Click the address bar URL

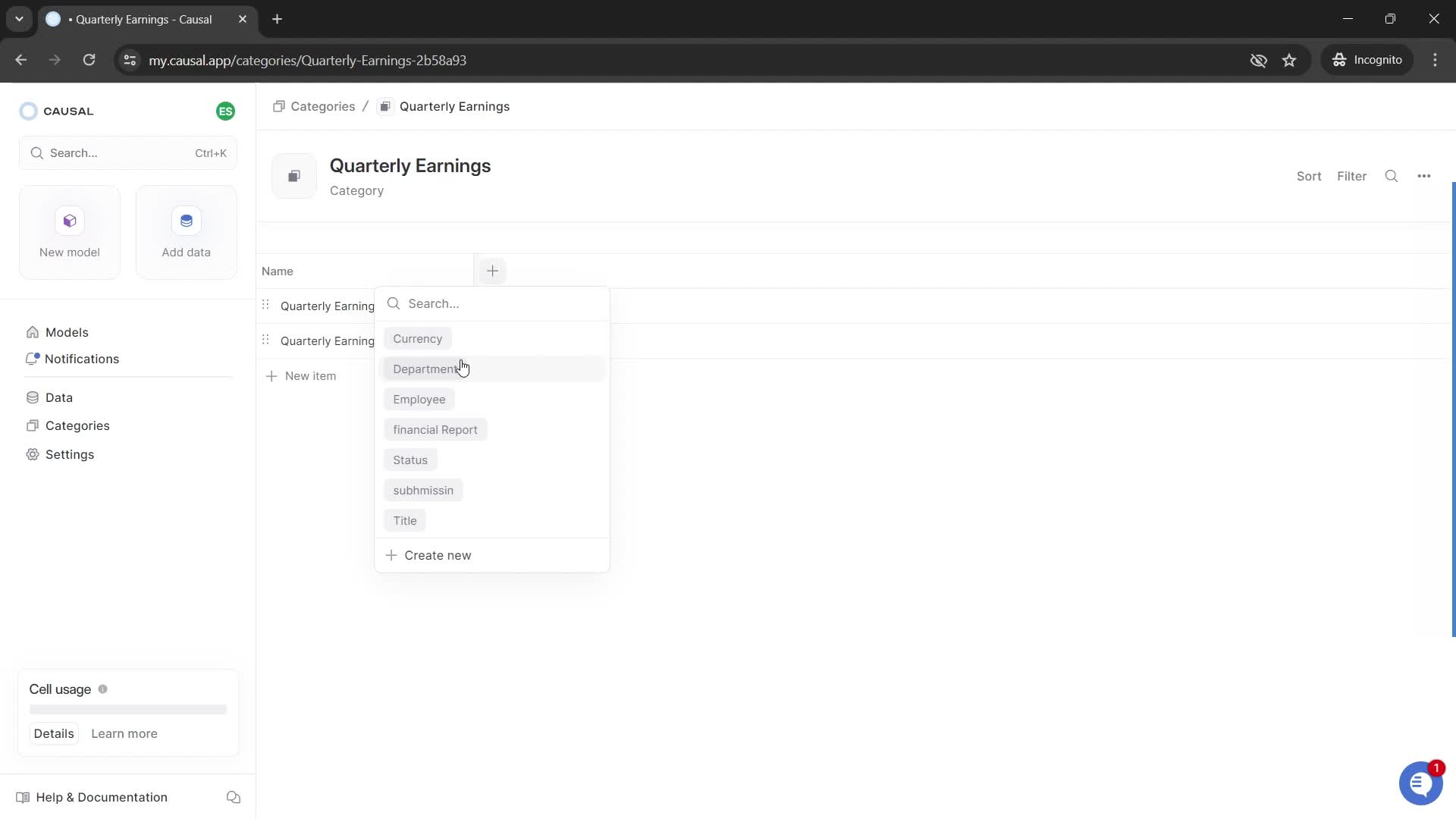(x=307, y=61)
